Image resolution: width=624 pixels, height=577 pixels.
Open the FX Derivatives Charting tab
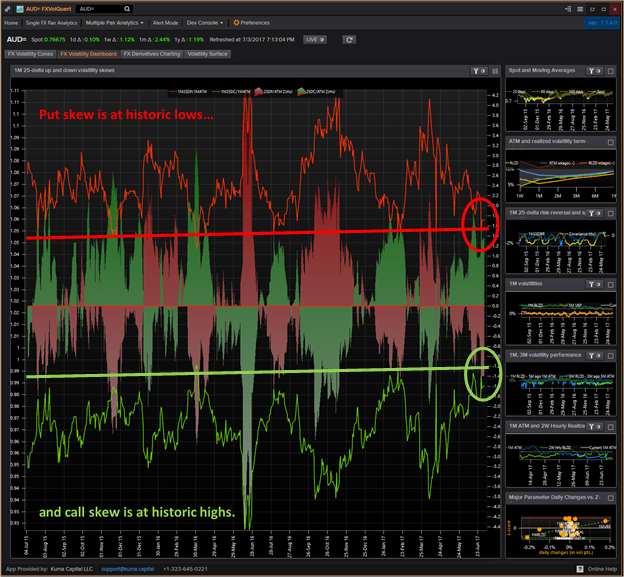click(x=152, y=54)
